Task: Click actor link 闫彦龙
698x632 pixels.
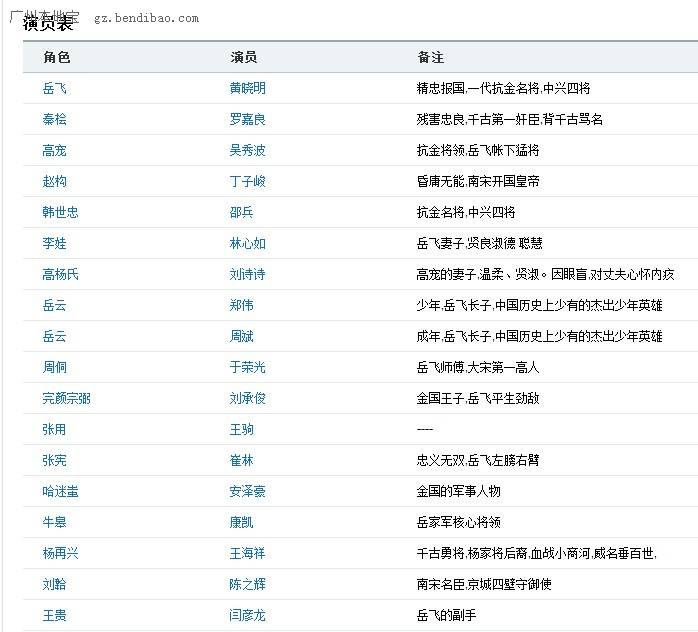Action: pyautogui.click(x=248, y=616)
